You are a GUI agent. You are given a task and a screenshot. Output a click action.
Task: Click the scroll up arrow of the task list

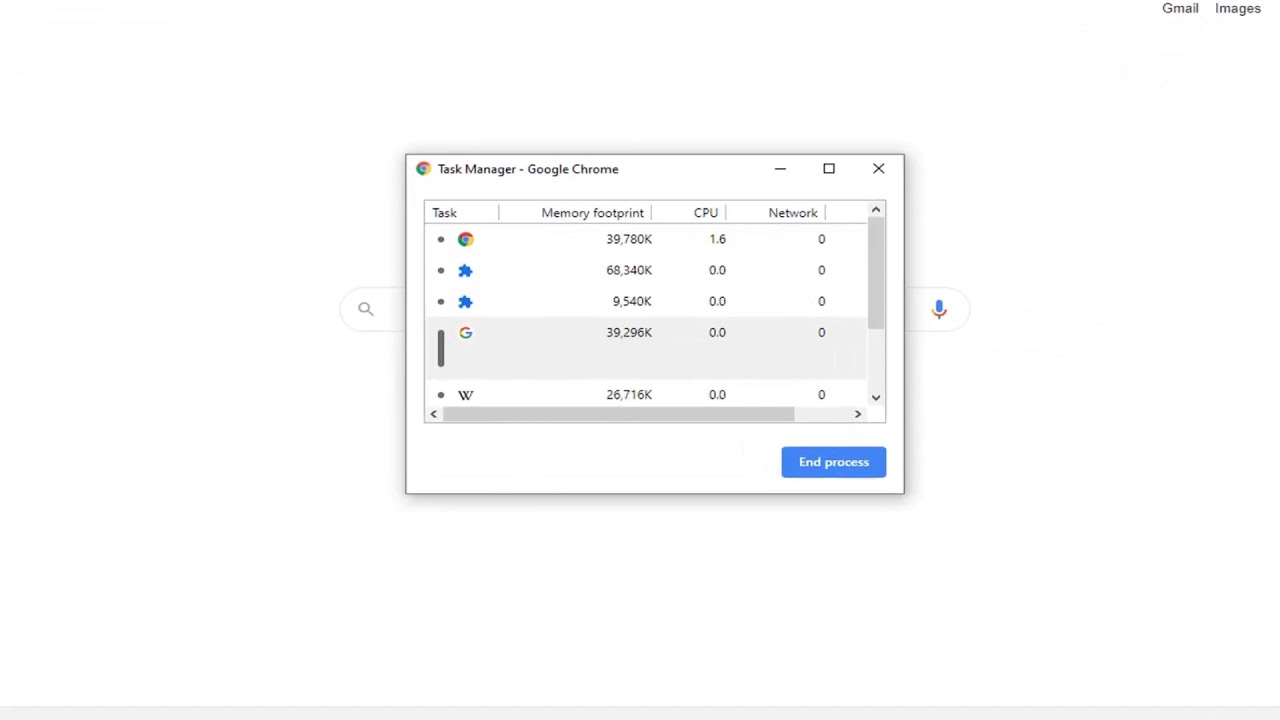(x=876, y=209)
